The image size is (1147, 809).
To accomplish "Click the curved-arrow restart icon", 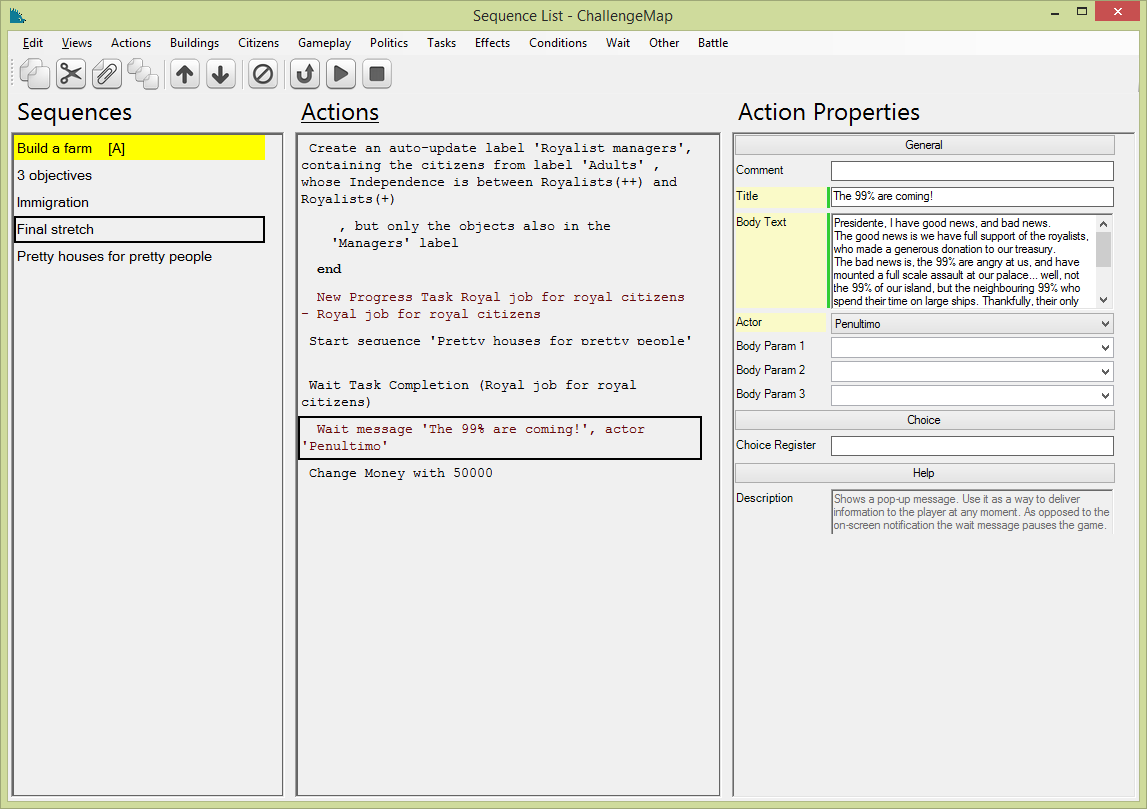I will pyautogui.click(x=305, y=74).
